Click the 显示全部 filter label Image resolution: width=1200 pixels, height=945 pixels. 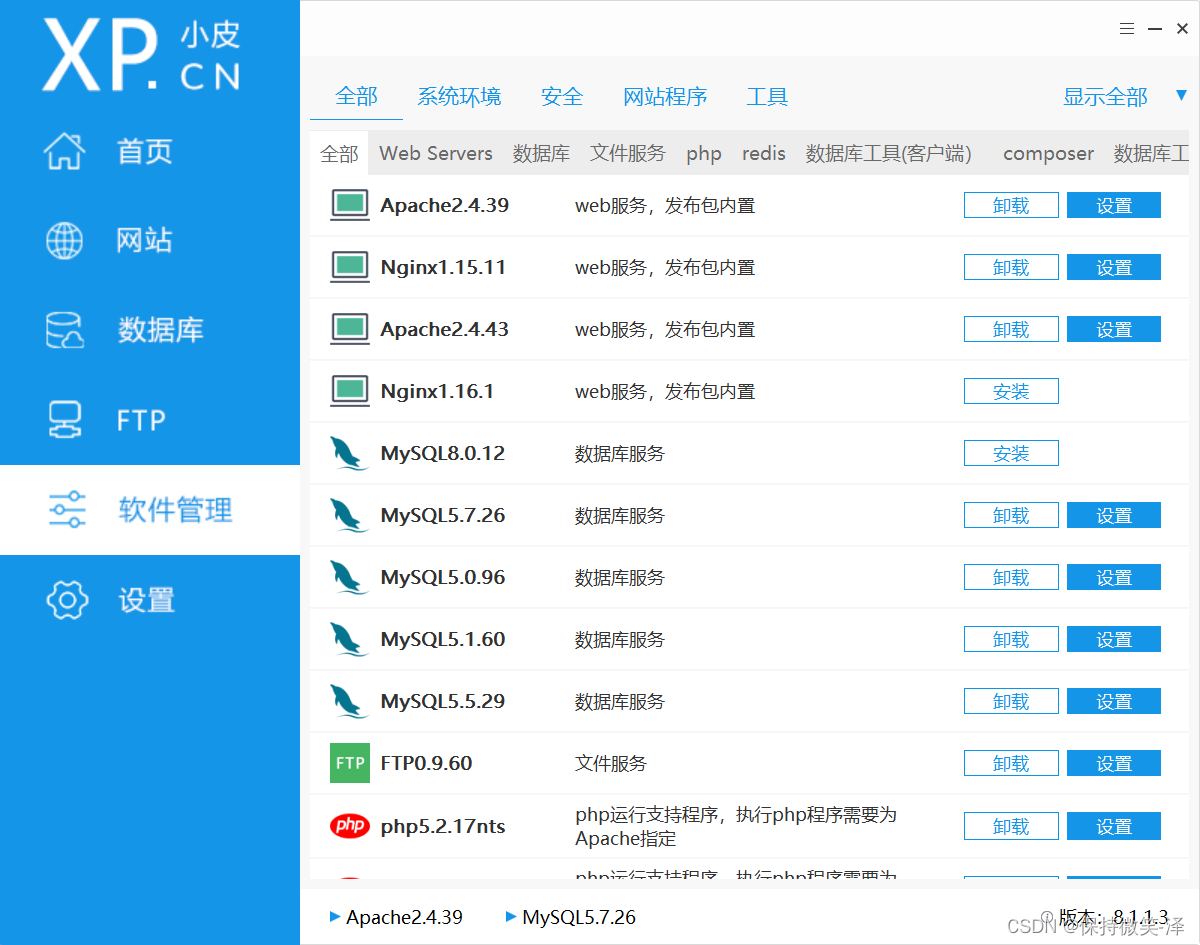(1105, 97)
